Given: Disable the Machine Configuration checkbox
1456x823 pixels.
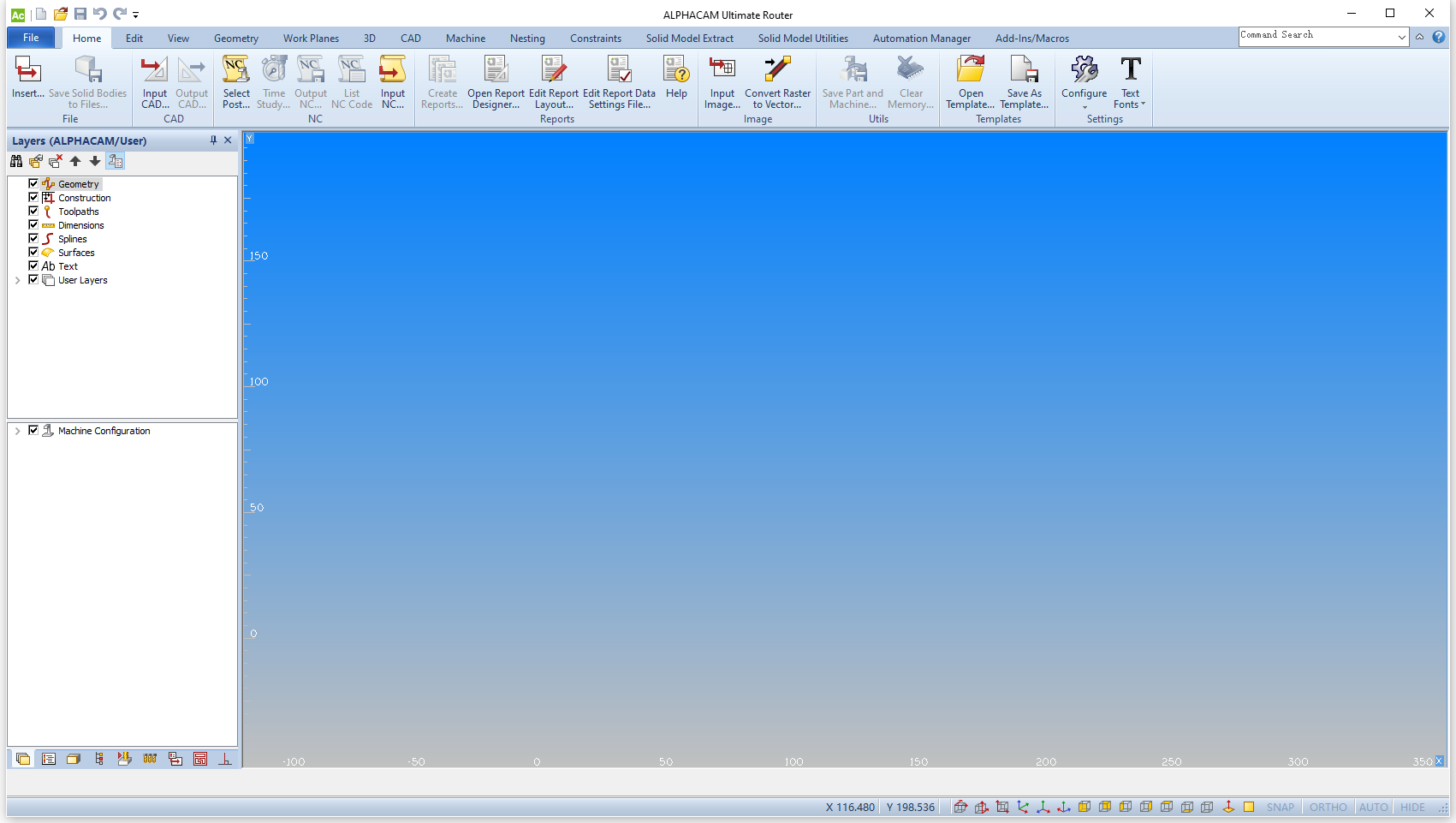Looking at the screenshot, I should [x=33, y=431].
